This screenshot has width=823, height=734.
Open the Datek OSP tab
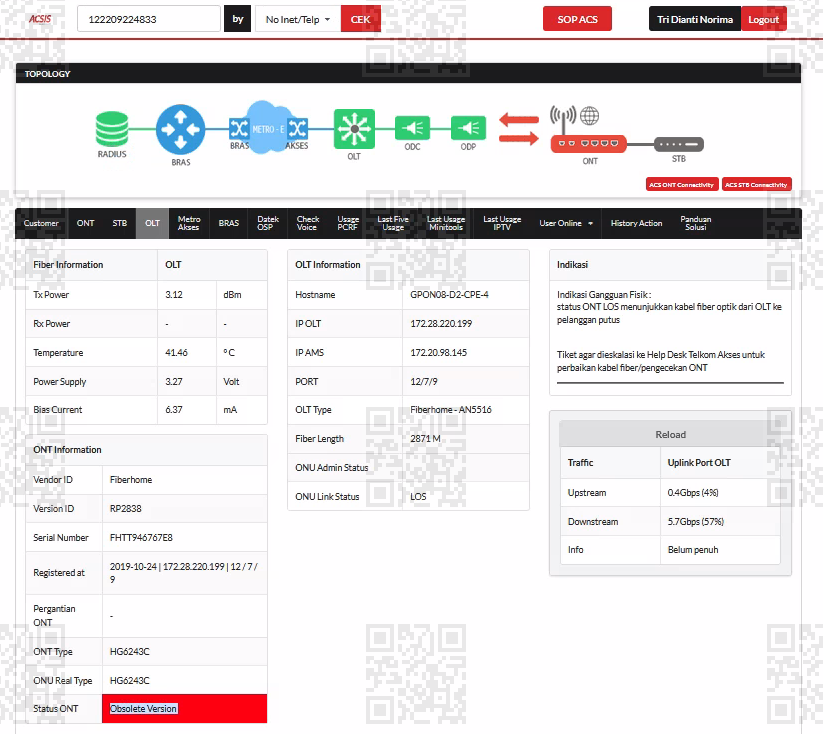click(268, 223)
